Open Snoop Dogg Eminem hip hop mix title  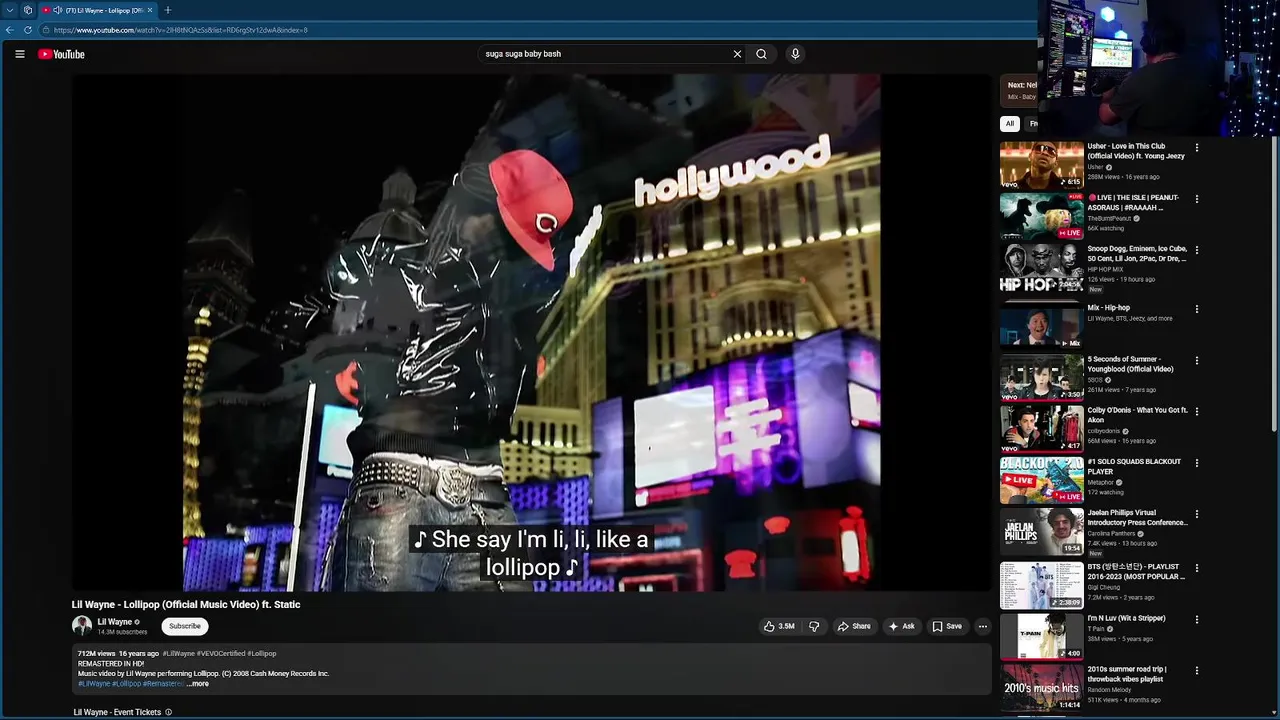(x=1137, y=254)
